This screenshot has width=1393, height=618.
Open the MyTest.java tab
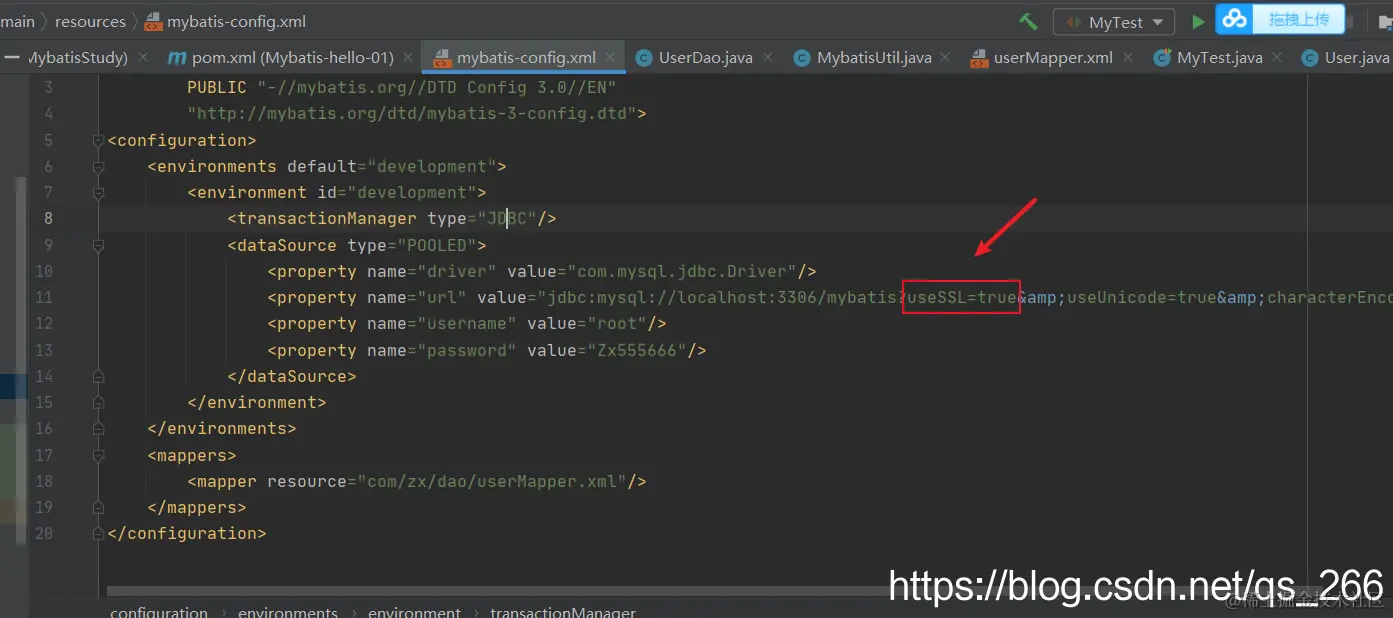tap(1219, 58)
